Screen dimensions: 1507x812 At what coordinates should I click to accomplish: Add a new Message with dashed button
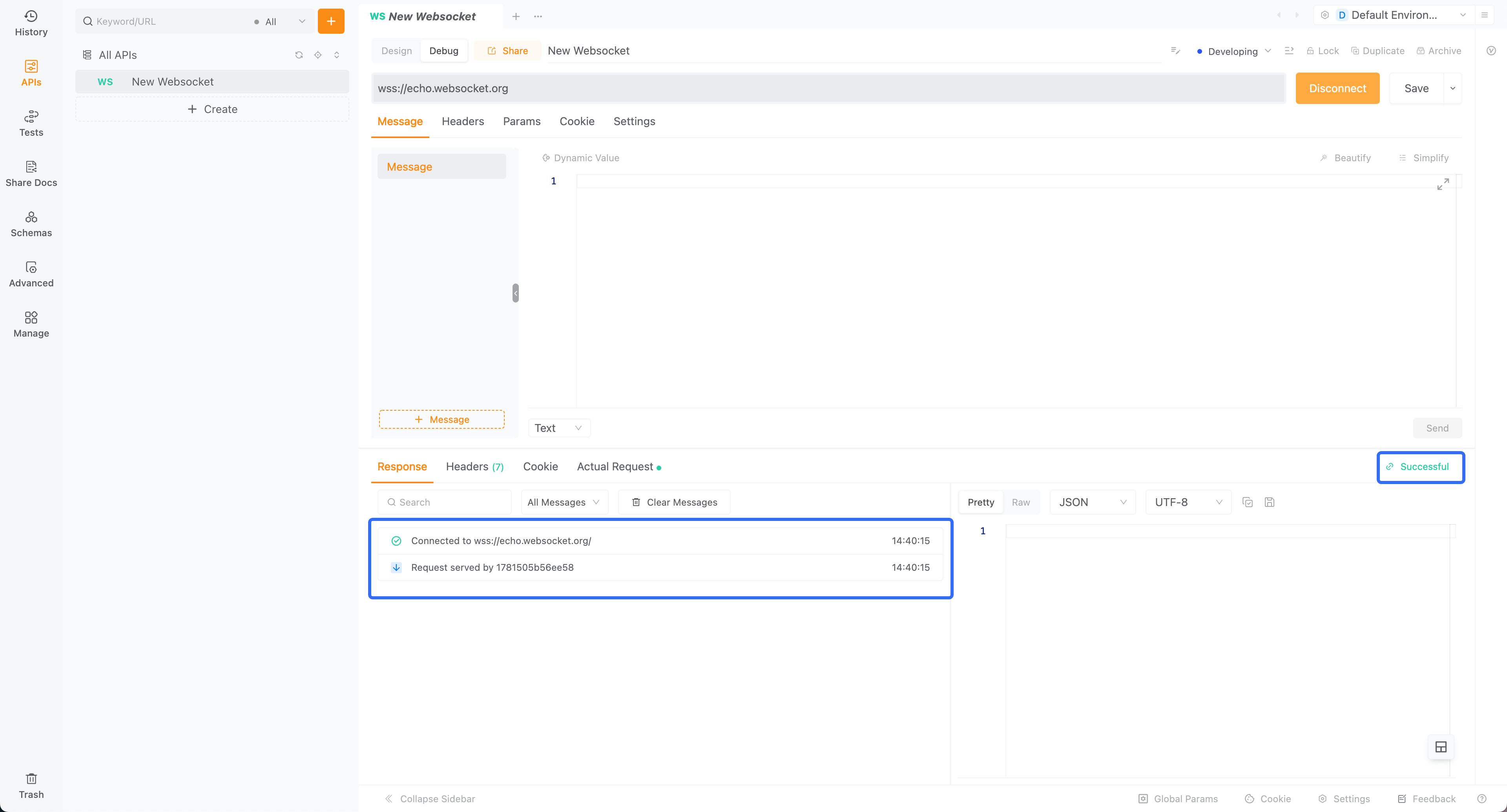tap(442, 419)
